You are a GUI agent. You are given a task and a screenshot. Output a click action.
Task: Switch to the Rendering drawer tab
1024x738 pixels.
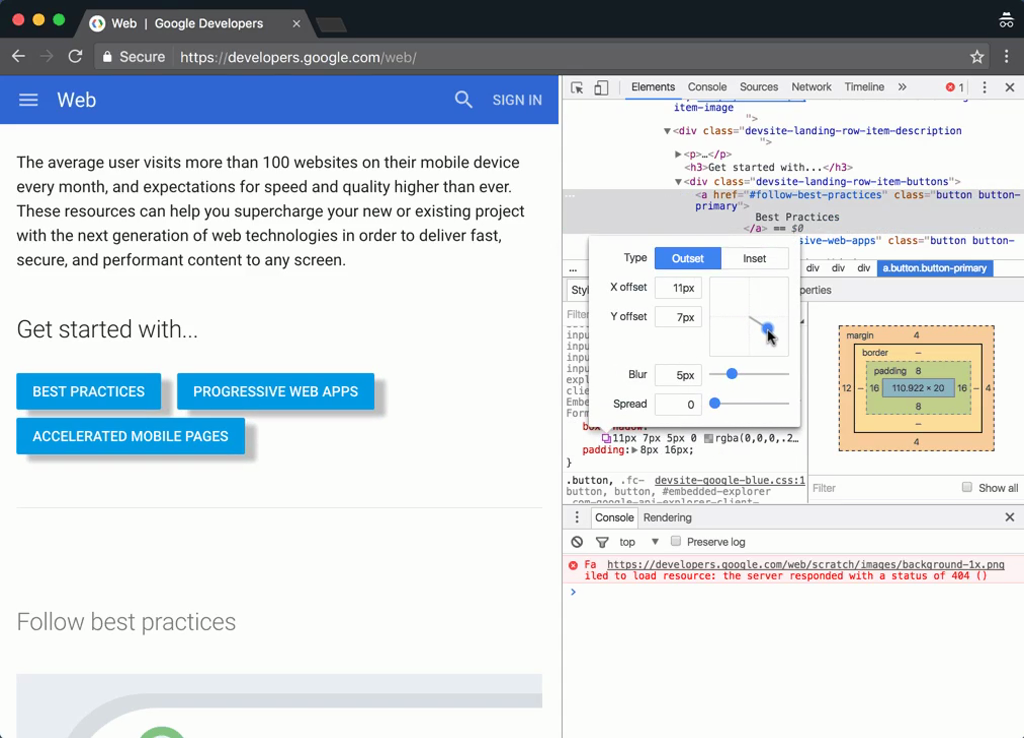(667, 517)
